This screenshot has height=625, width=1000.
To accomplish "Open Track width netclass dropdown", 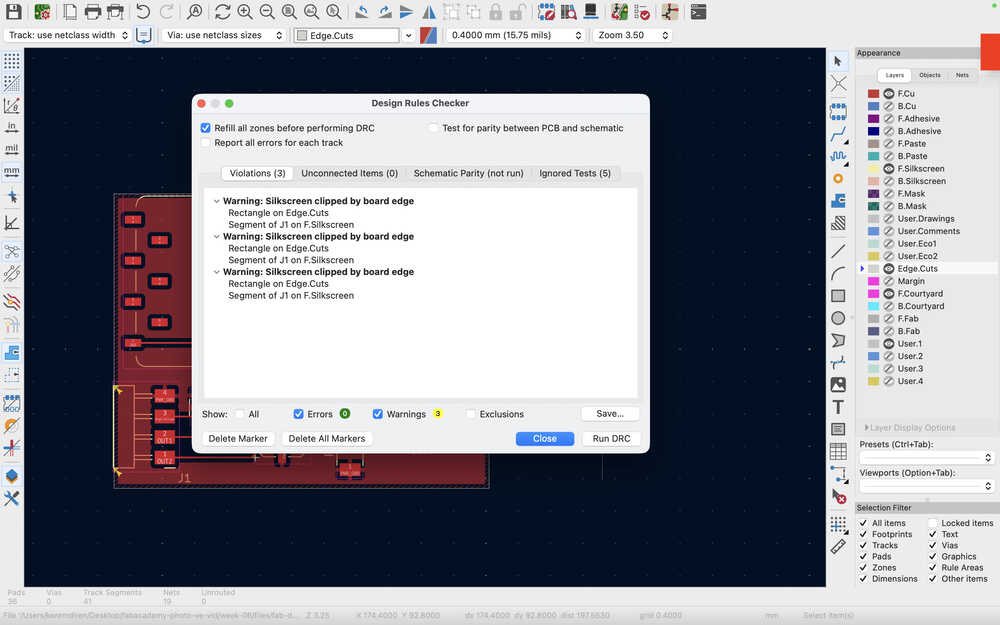I will [x=67, y=35].
